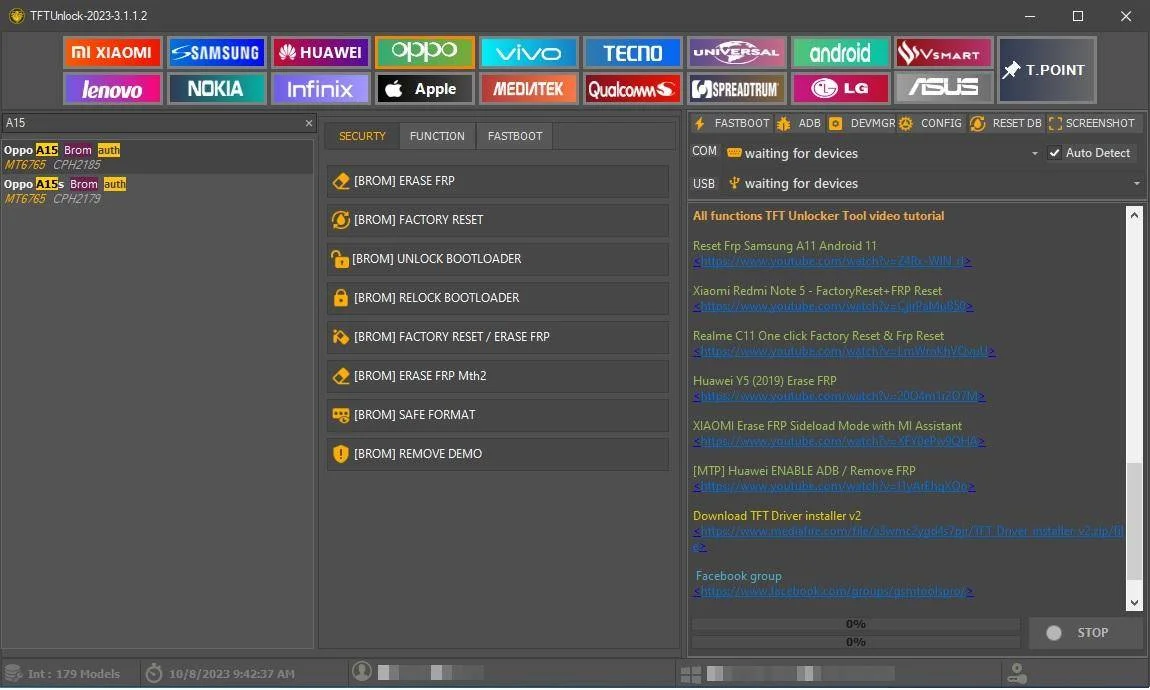
Task: Switch to the FUNCTION tab
Action: click(437, 136)
